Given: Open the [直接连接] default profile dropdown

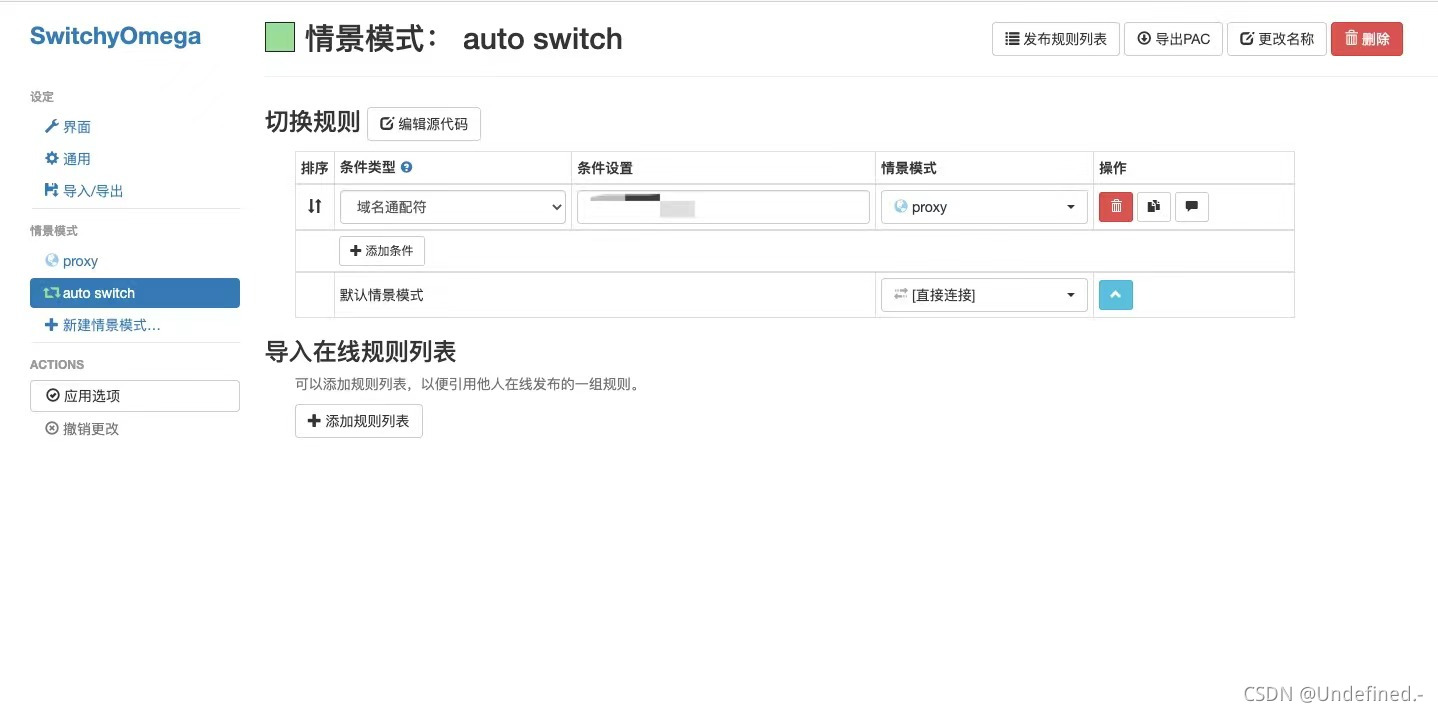Looking at the screenshot, I should 984,295.
